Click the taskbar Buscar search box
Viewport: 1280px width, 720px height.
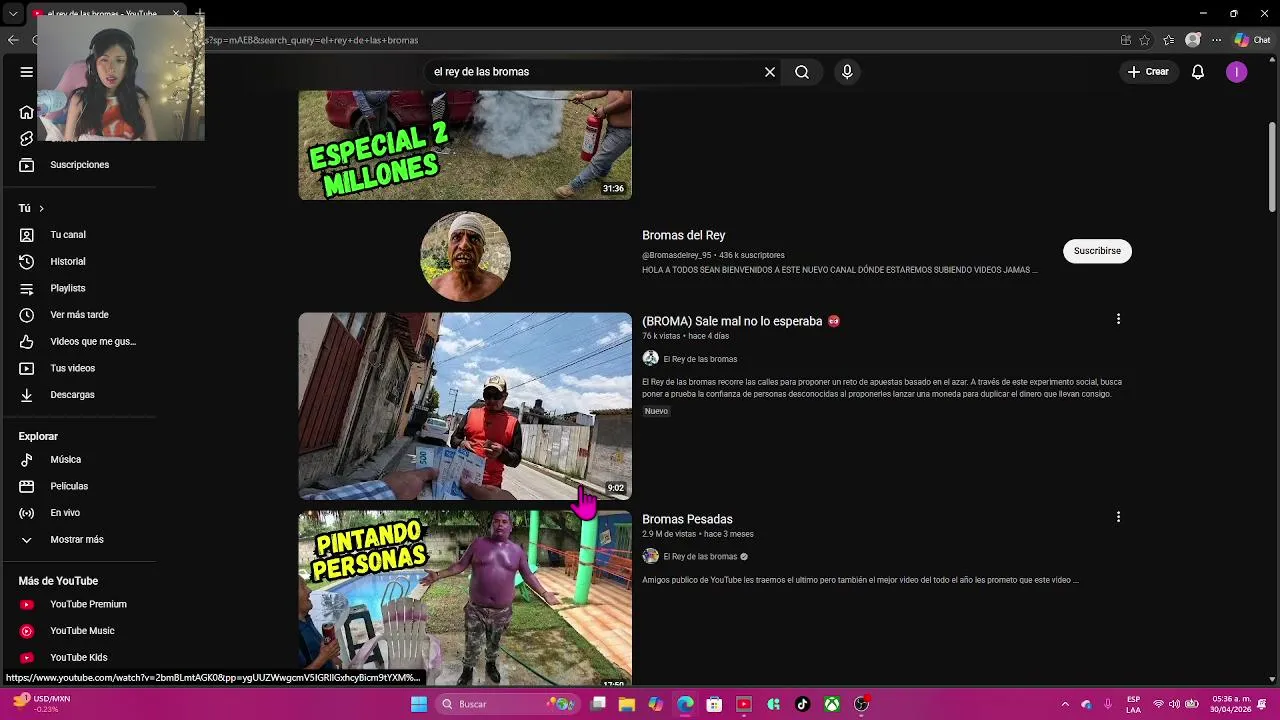click(x=507, y=704)
